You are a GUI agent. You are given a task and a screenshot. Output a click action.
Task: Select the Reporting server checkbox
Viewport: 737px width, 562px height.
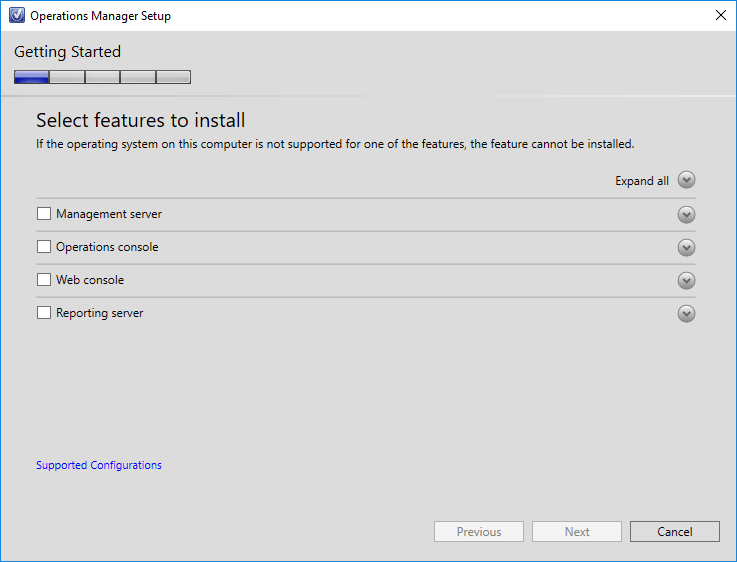44,312
